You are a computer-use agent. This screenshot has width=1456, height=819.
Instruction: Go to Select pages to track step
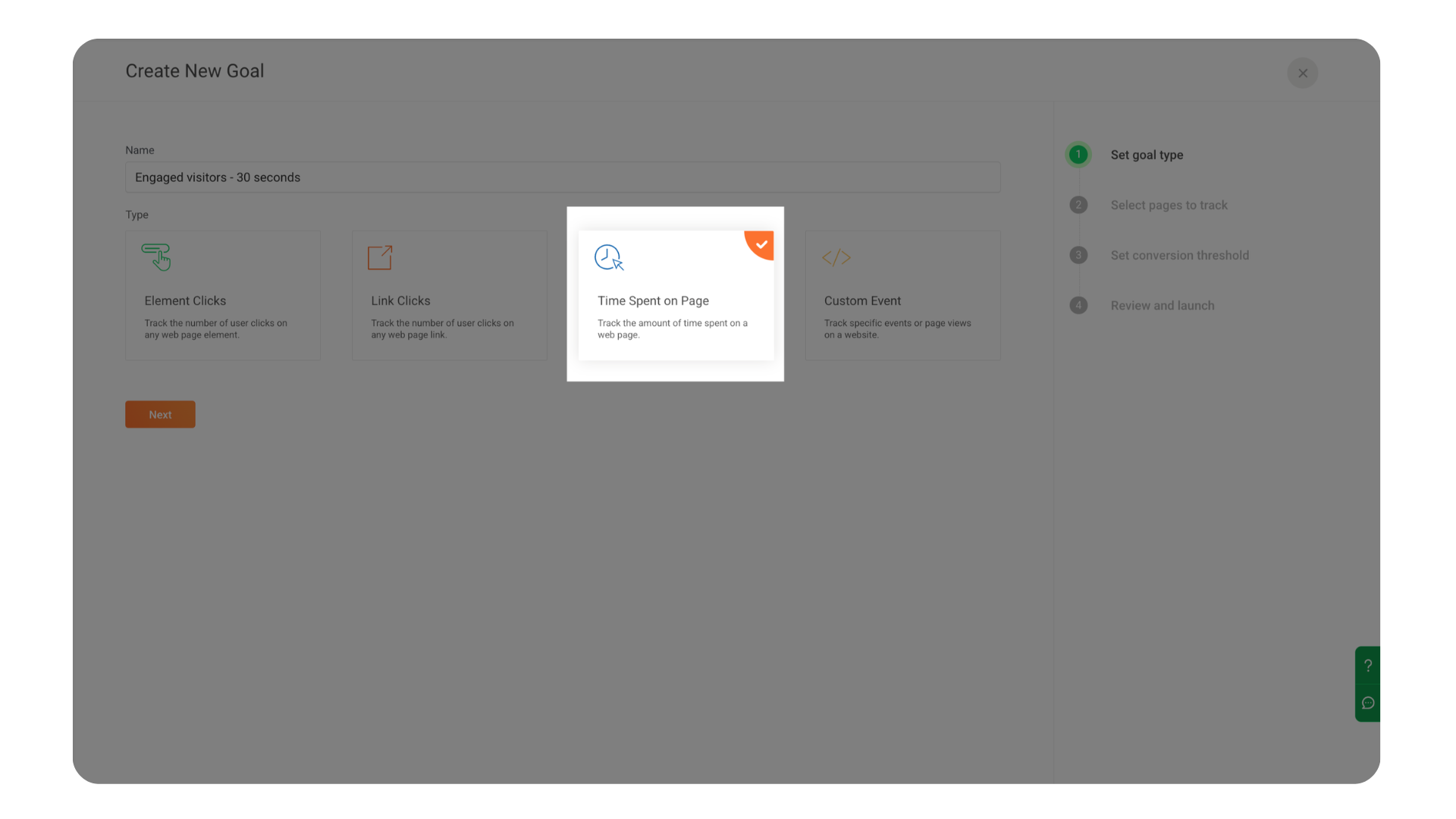point(1169,205)
